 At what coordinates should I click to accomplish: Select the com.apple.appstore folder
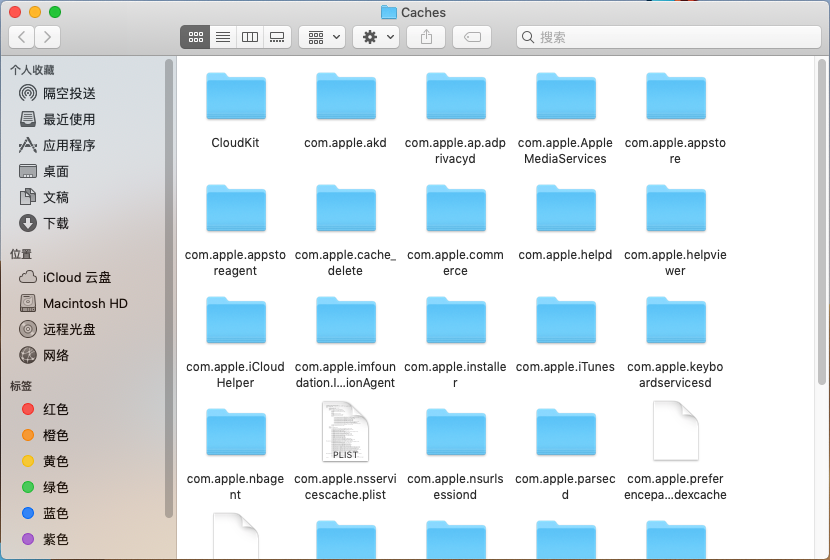click(x=676, y=97)
